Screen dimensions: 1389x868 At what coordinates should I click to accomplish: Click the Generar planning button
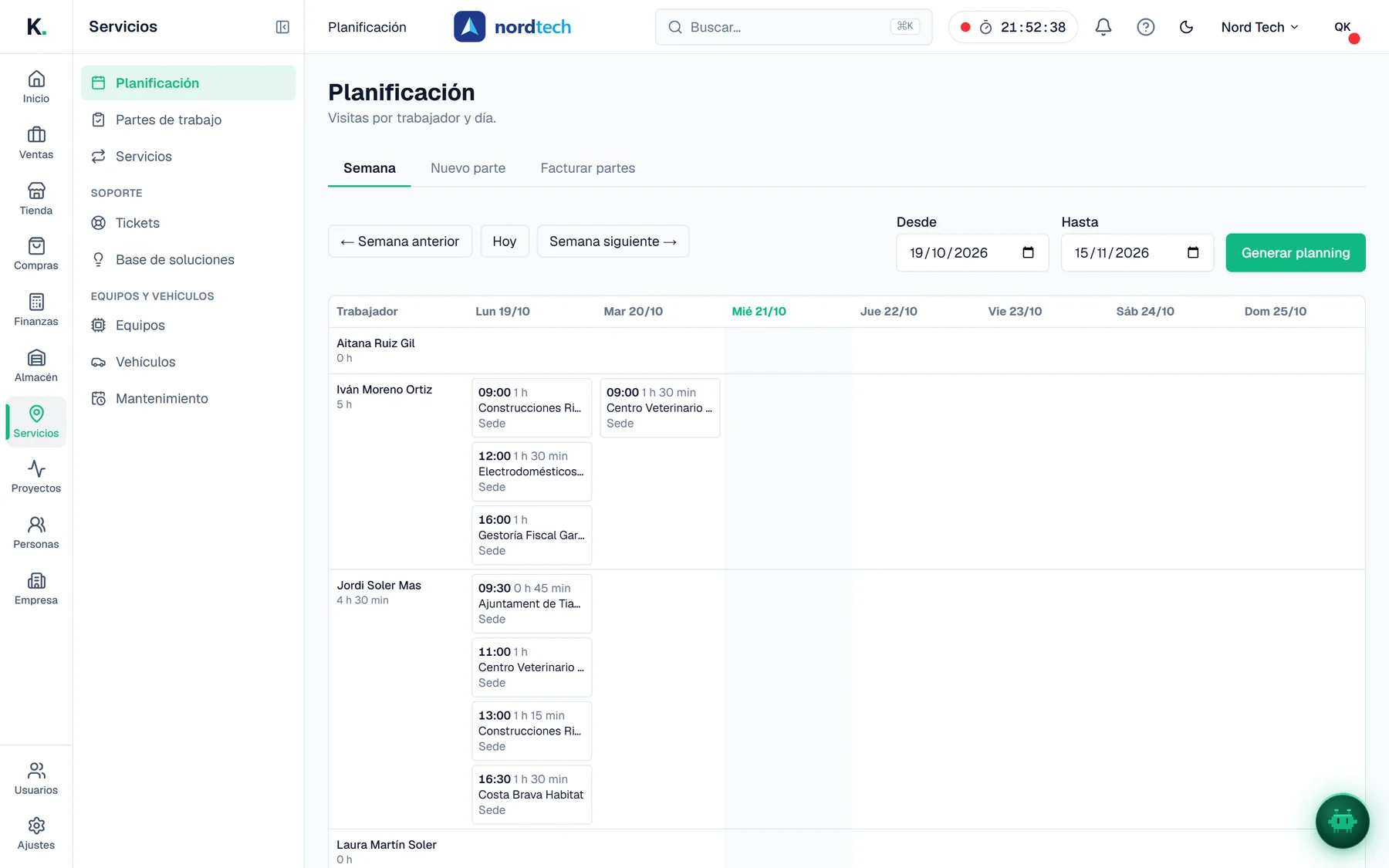tap(1296, 253)
